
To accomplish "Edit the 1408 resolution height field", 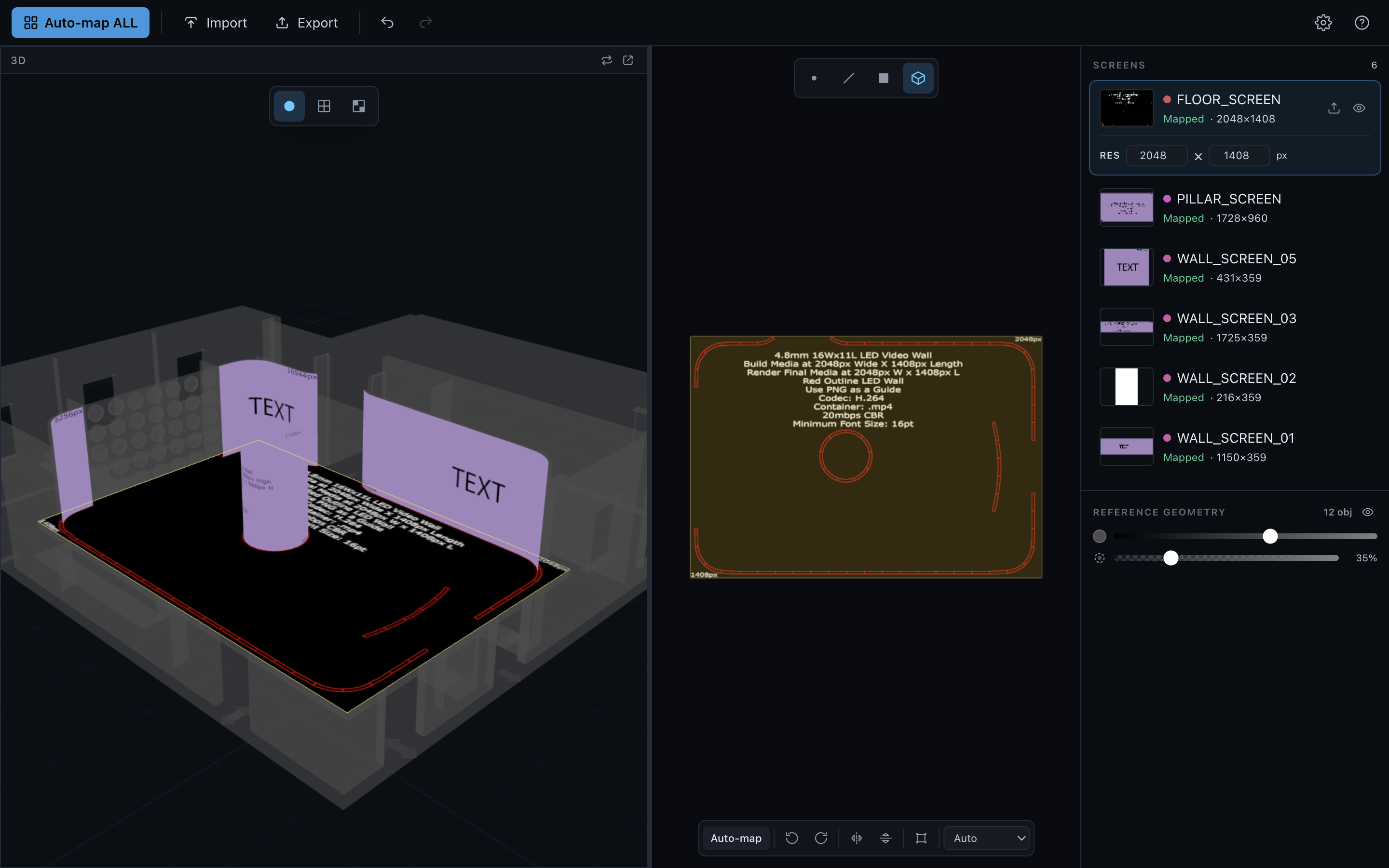I will pos(1239,156).
